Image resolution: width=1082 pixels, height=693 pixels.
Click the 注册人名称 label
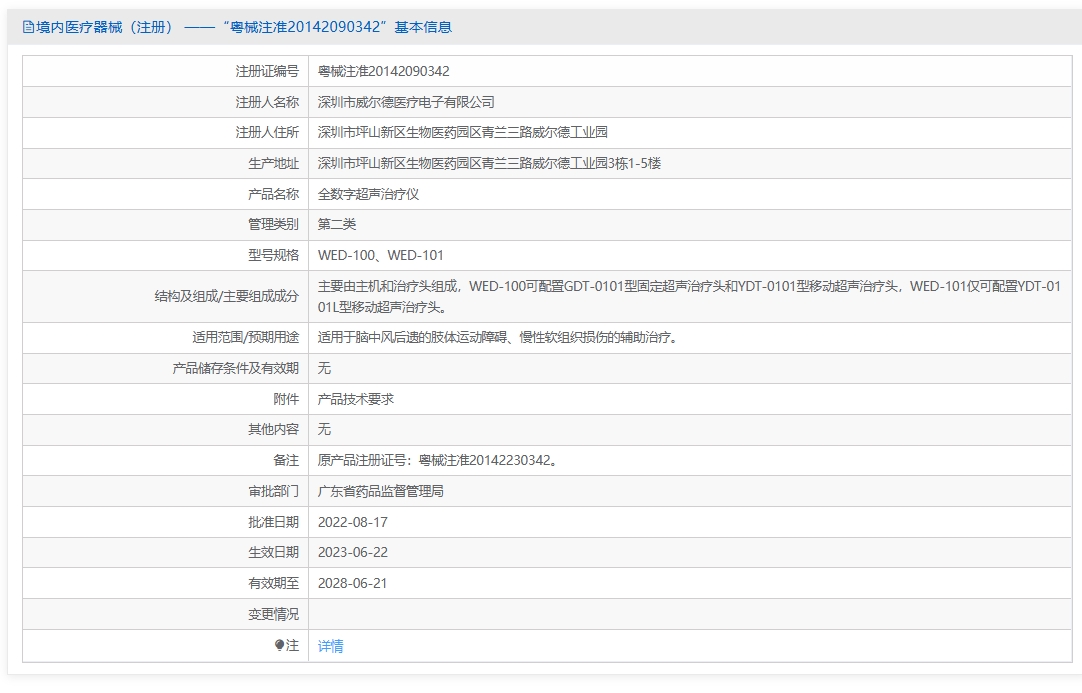[x=267, y=102]
